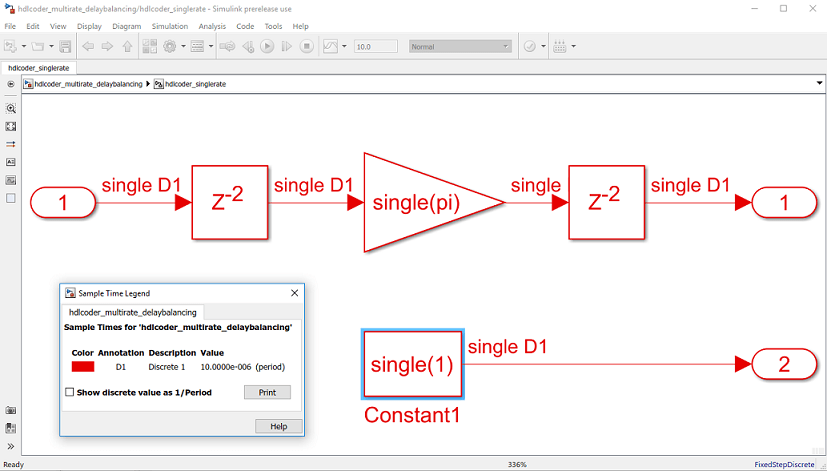827x471 pixels.
Task: Click the Step Back button
Action: pyautogui.click(x=248, y=47)
